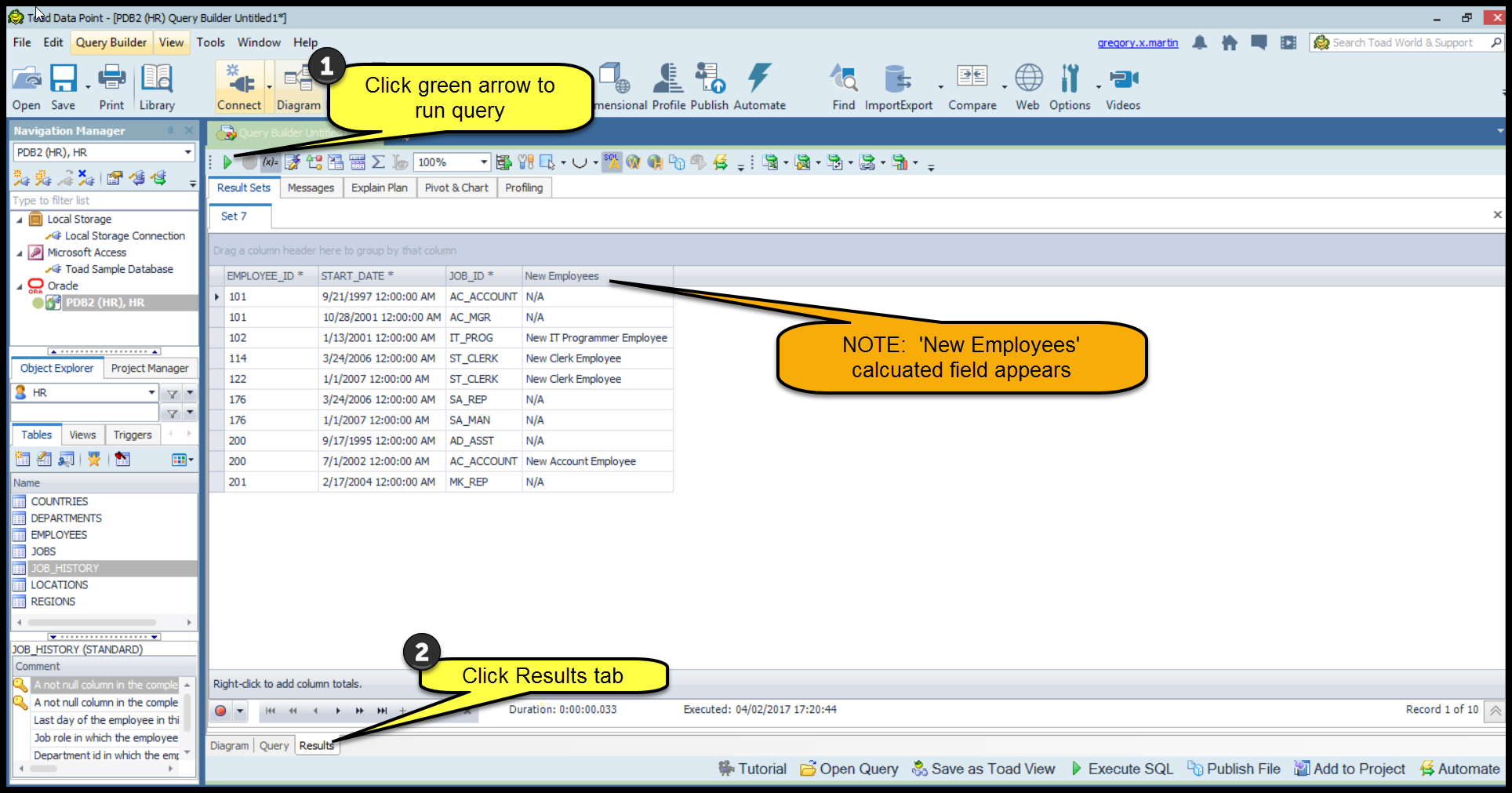
Task: Open the PDB2 (HR), HR connection dropdown
Action: (x=188, y=152)
